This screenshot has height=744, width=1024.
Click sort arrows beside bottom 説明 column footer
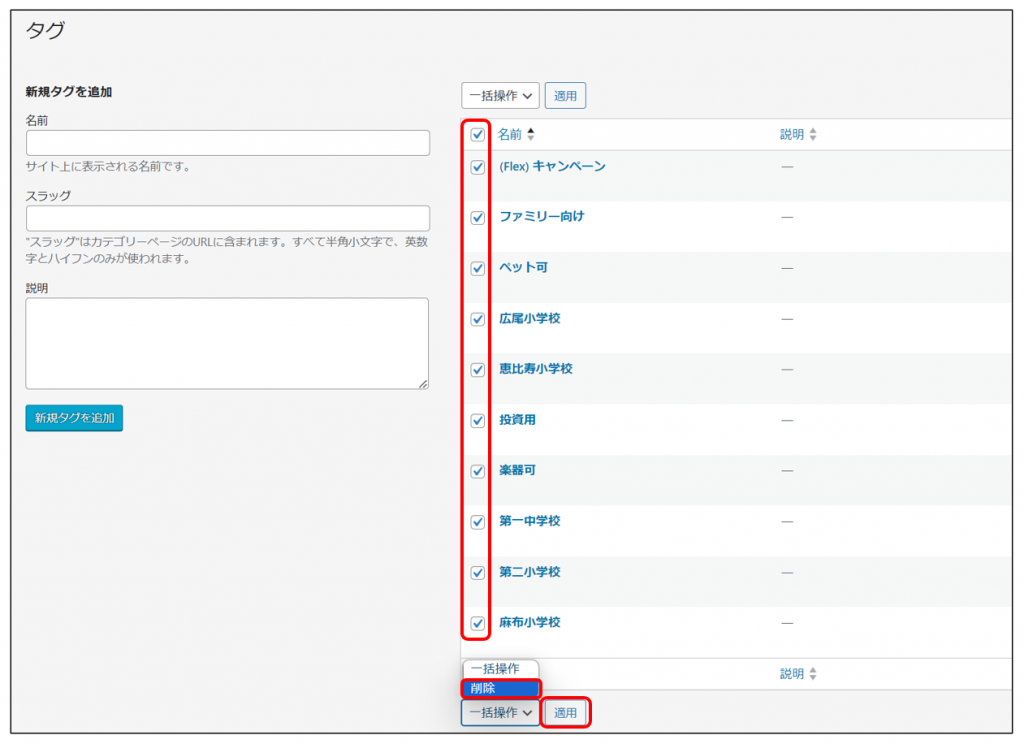(812, 674)
